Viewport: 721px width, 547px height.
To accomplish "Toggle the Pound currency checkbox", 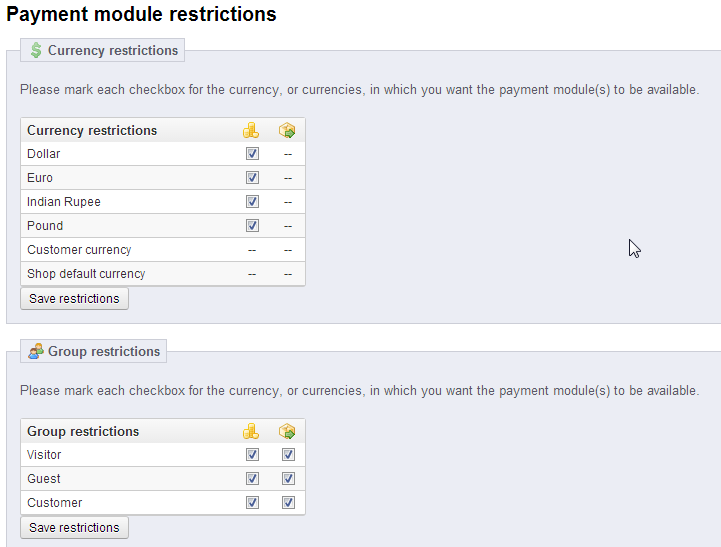I will click(252, 226).
